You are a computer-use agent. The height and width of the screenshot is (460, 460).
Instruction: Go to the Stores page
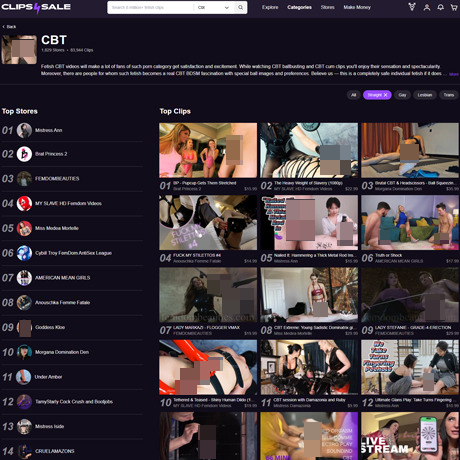327,7
